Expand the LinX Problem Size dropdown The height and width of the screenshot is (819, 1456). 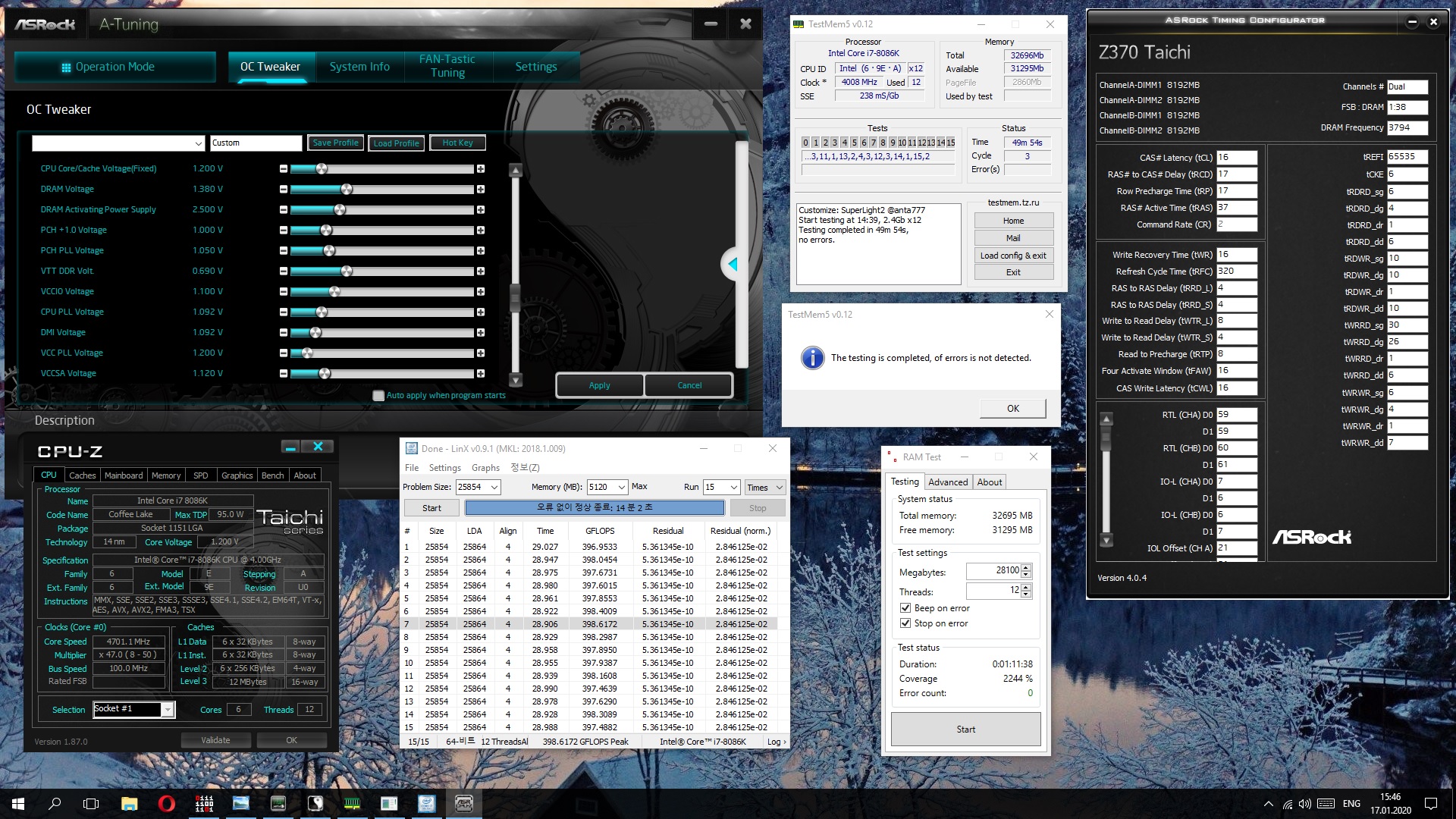494,488
